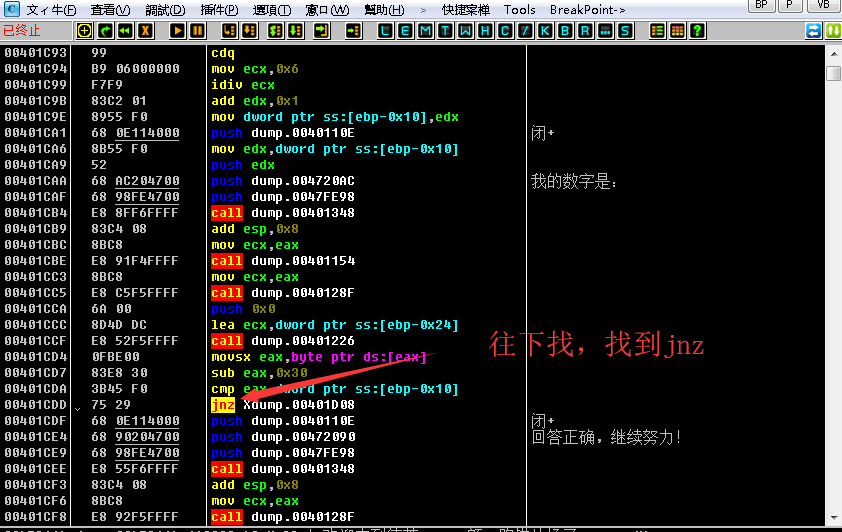Screen dimensions: 842x532
Task: Open the 快捷菜单 menu
Action: 466,10
